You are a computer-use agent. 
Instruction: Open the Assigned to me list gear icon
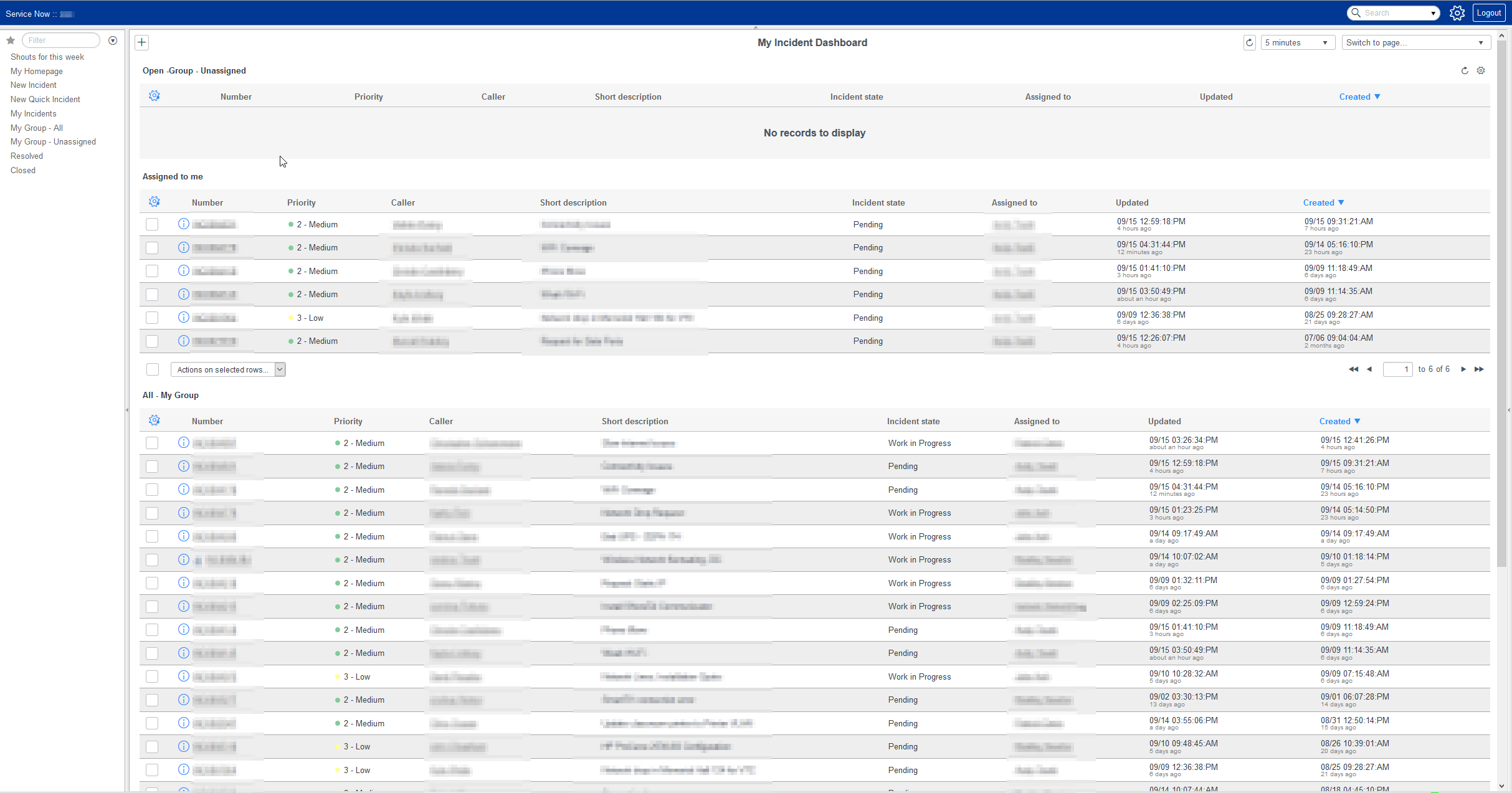(155, 202)
